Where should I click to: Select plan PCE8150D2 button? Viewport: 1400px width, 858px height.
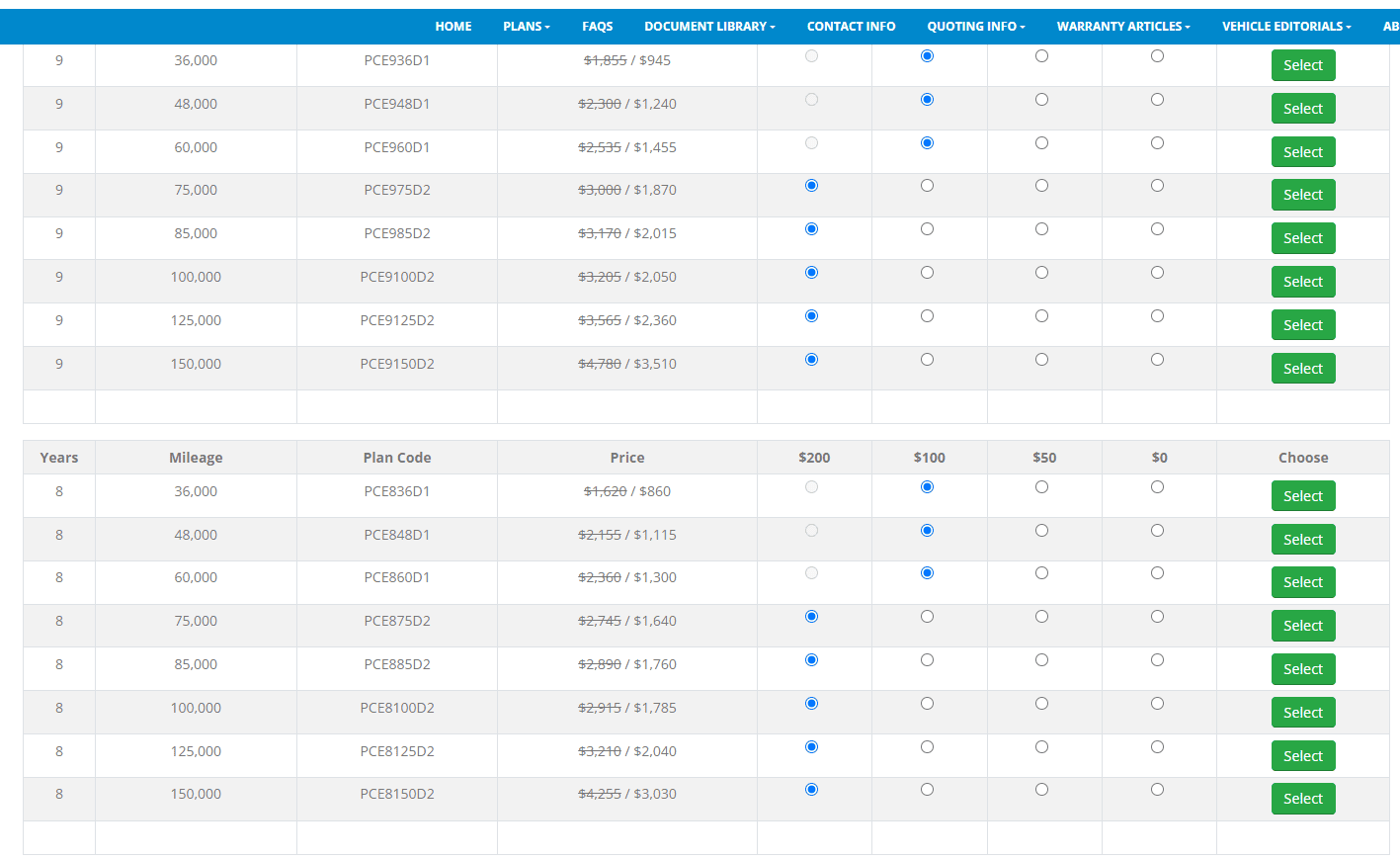pos(1303,799)
